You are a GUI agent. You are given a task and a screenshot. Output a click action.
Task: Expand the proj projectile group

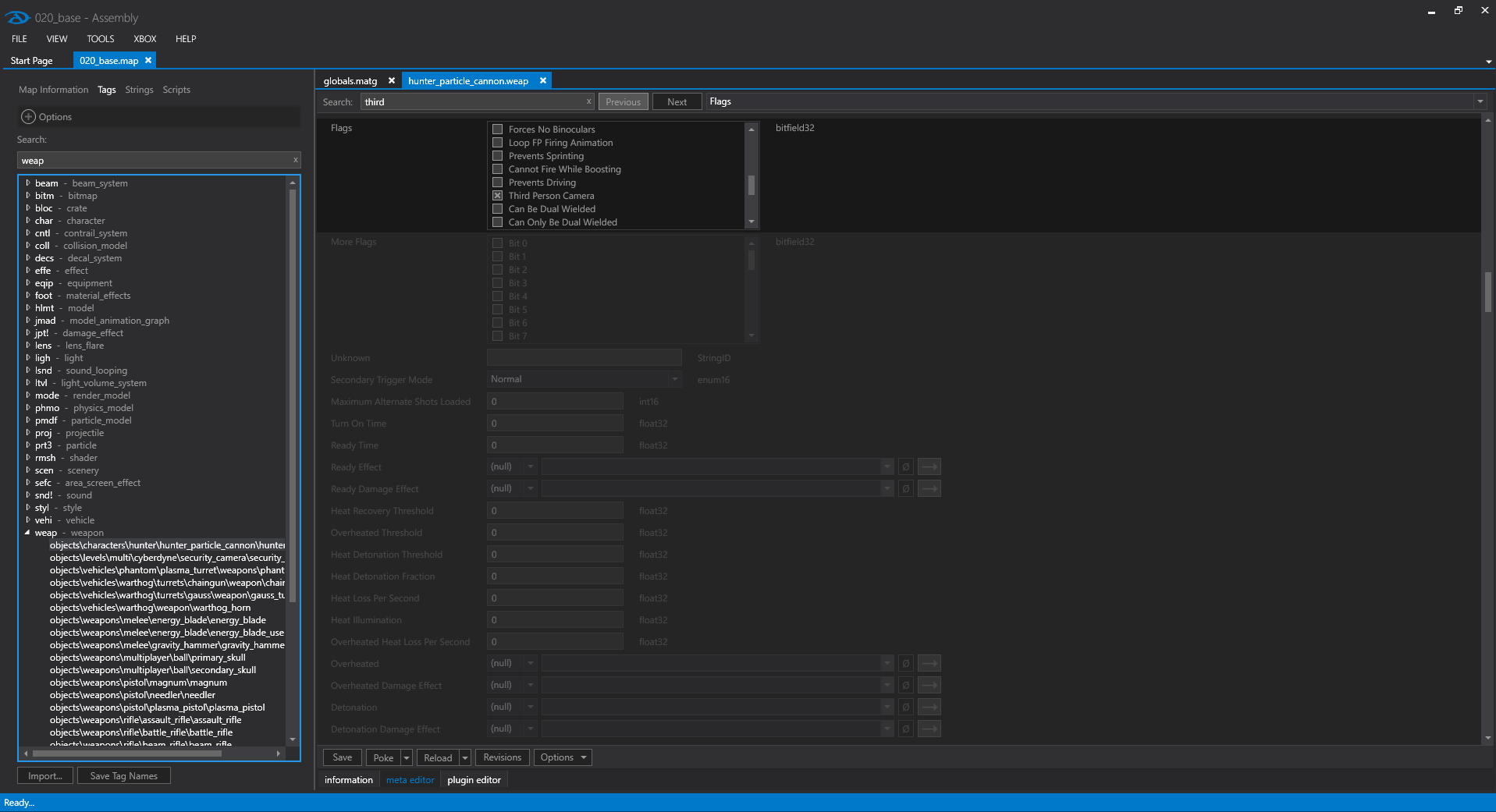click(27, 433)
